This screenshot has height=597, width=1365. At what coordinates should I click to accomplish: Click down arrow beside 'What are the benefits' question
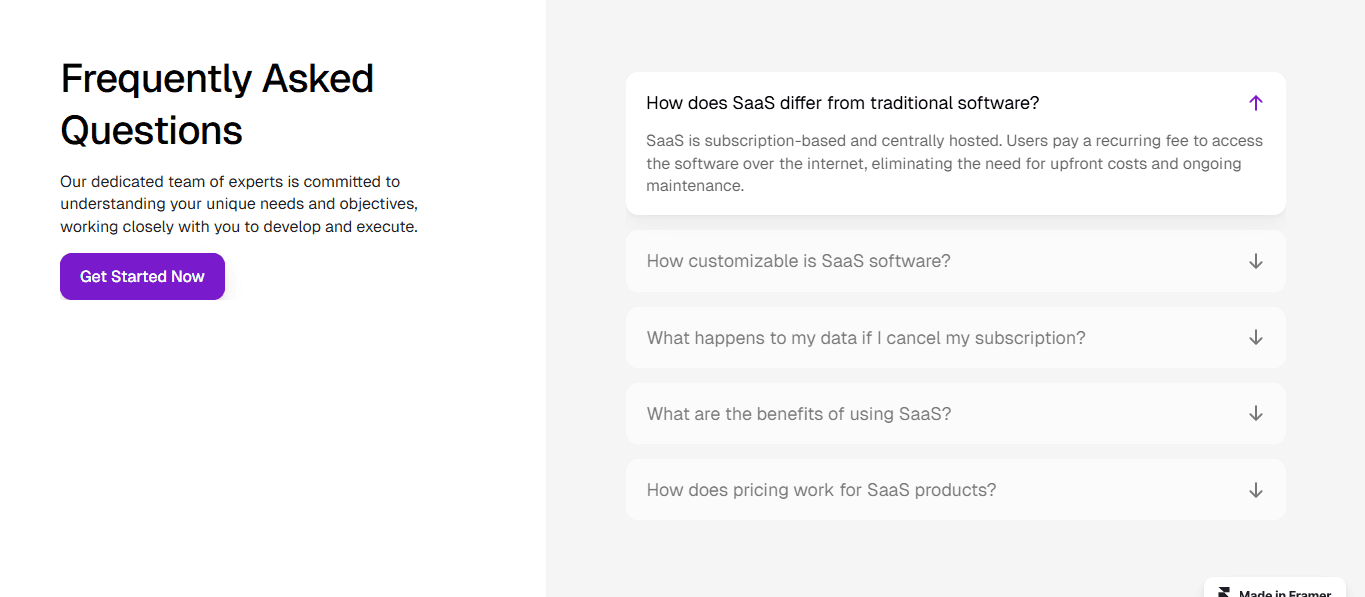pos(1256,414)
